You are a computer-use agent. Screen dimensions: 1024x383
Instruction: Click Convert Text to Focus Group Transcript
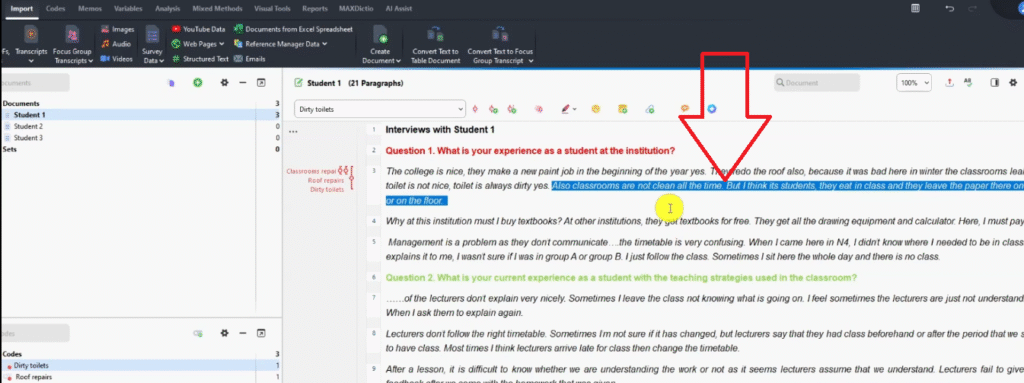pyautogui.click(x=500, y=44)
